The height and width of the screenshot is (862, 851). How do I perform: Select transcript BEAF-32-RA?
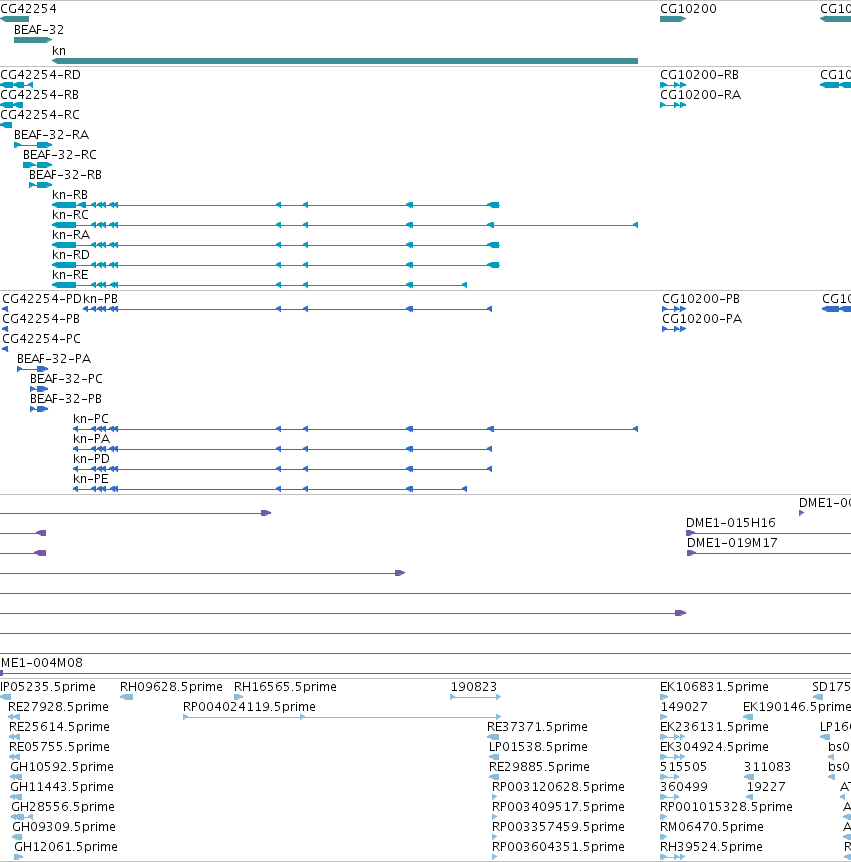[x=51, y=135]
